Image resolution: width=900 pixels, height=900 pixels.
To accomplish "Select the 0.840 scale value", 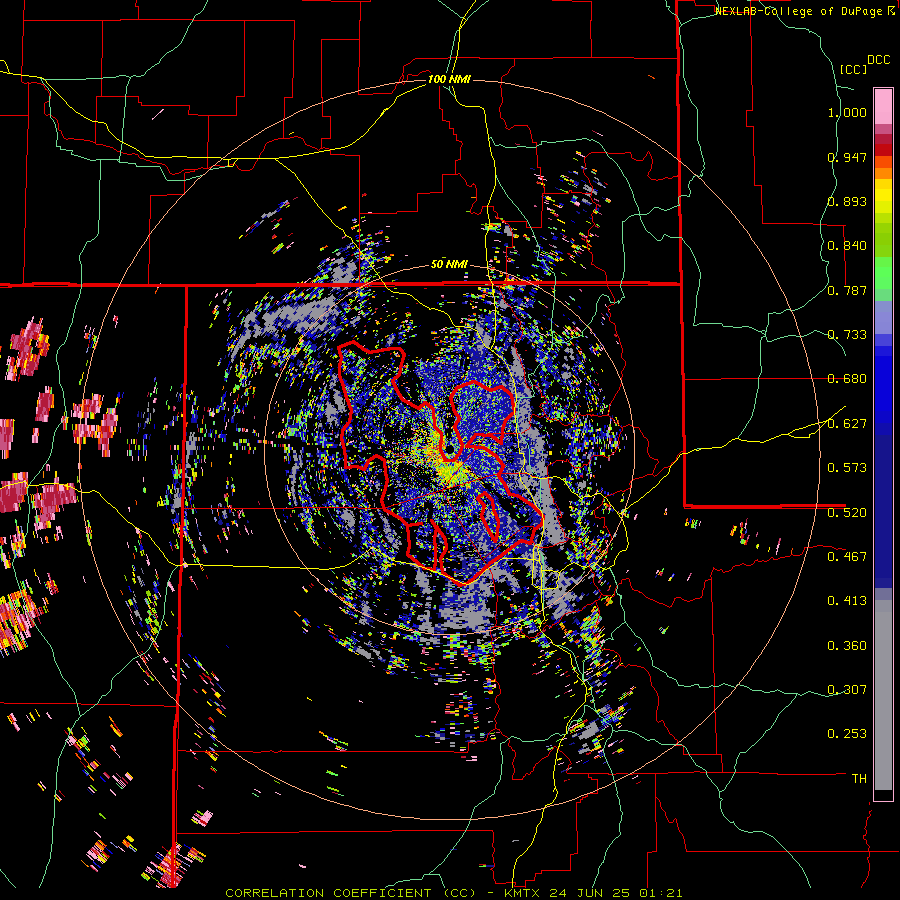I will (x=847, y=246).
